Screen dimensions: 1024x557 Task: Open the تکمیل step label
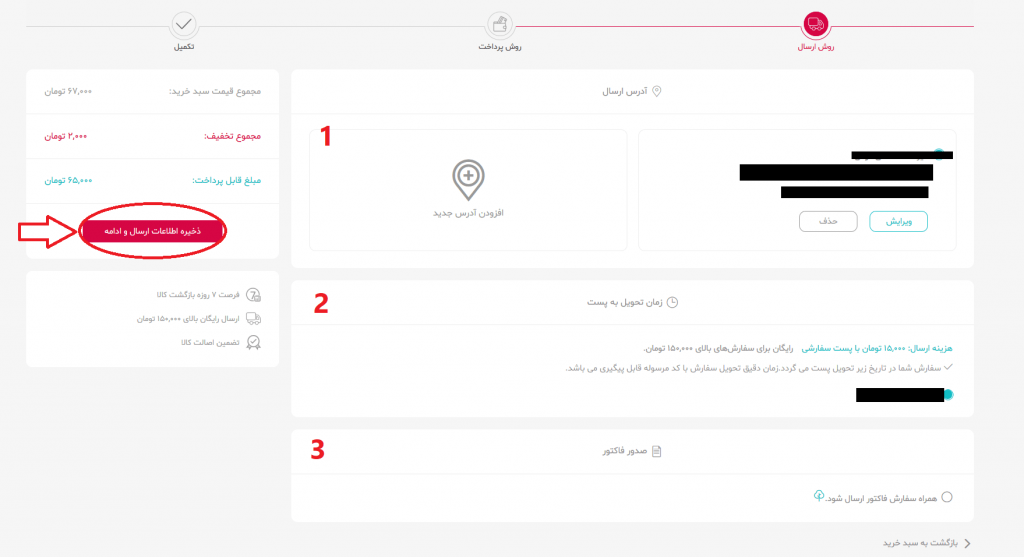click(x=184, y=47)
